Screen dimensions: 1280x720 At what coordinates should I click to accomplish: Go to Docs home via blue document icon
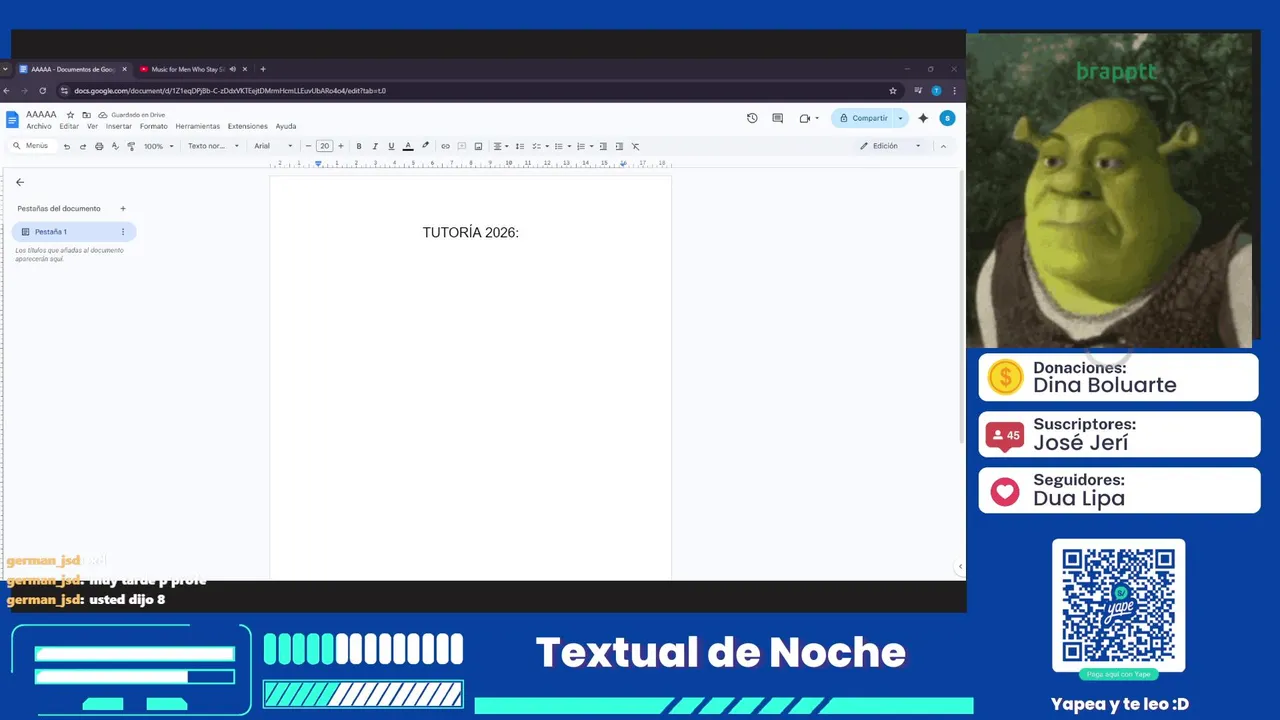(x=12, y=120)
